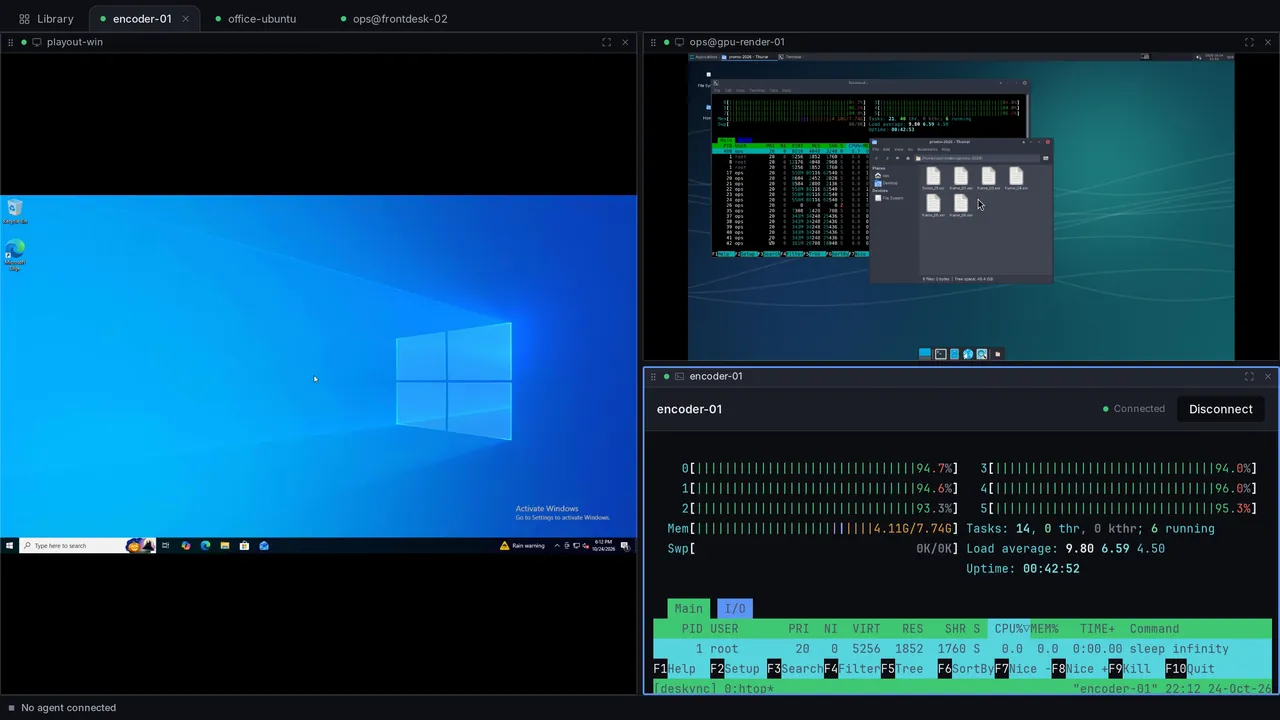
Task: Select the Microsoft Edge desktop shortcut
Action: [x=15, y=255]
